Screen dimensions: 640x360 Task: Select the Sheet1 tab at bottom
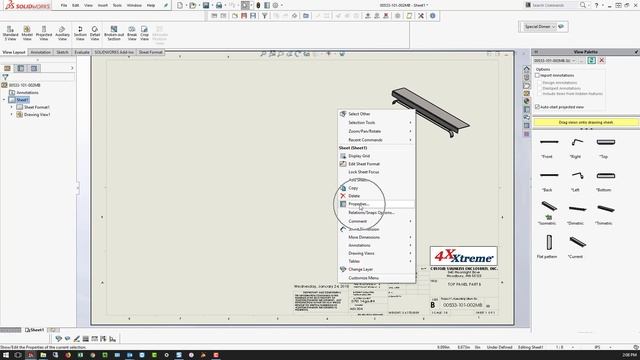tap(34, 330)
